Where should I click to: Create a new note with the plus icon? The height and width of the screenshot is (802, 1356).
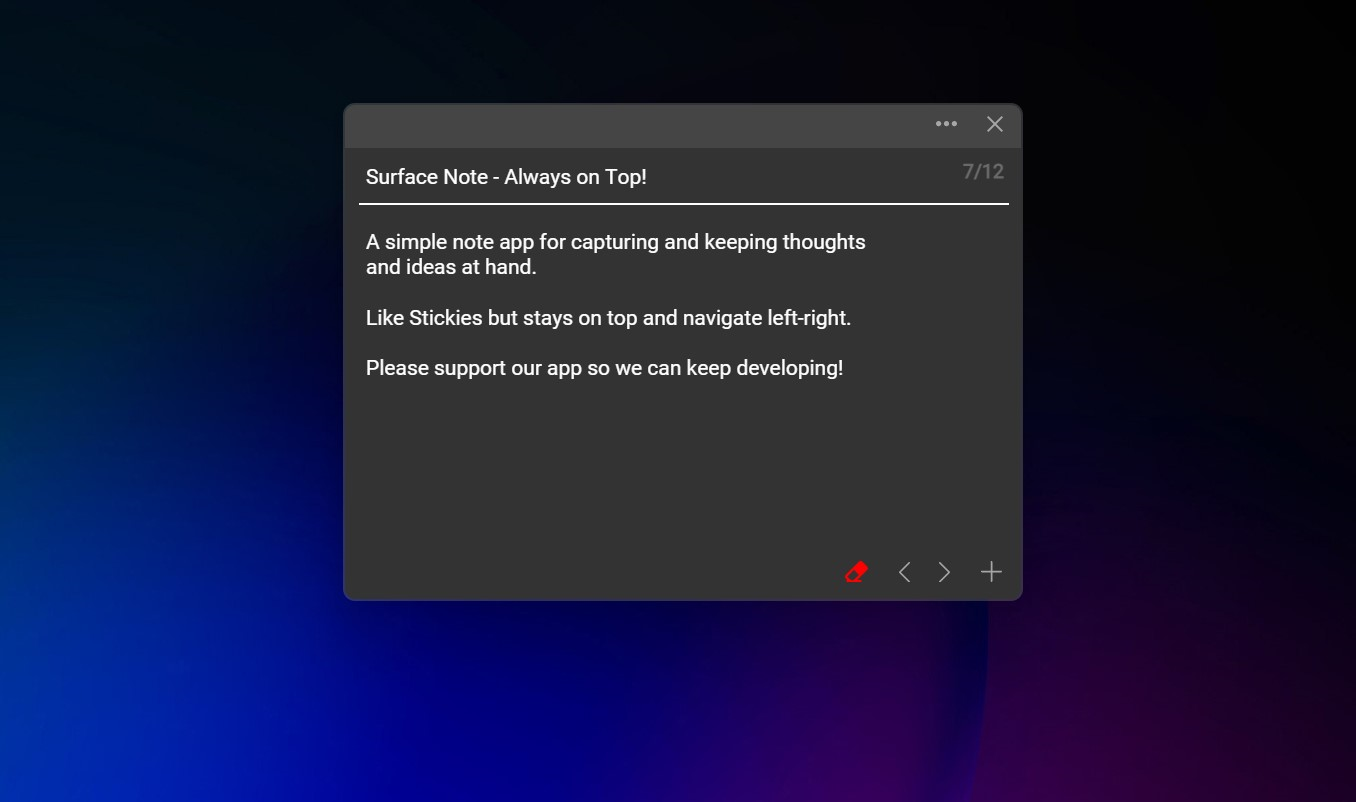[991, 571]
